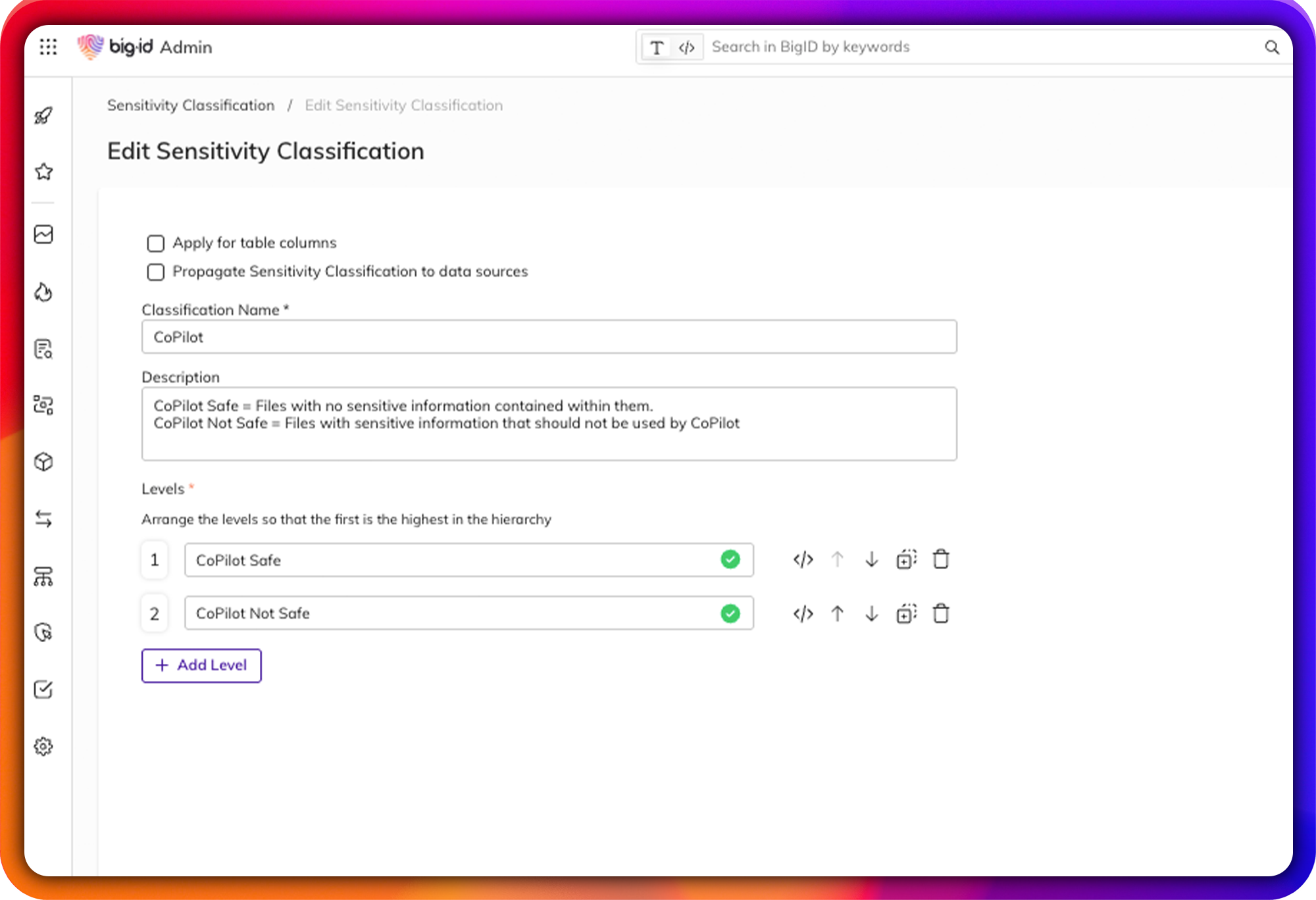Click the search magnifier icon
The height and width of the screenshot is (900, 1316).
pos(1271,47)
